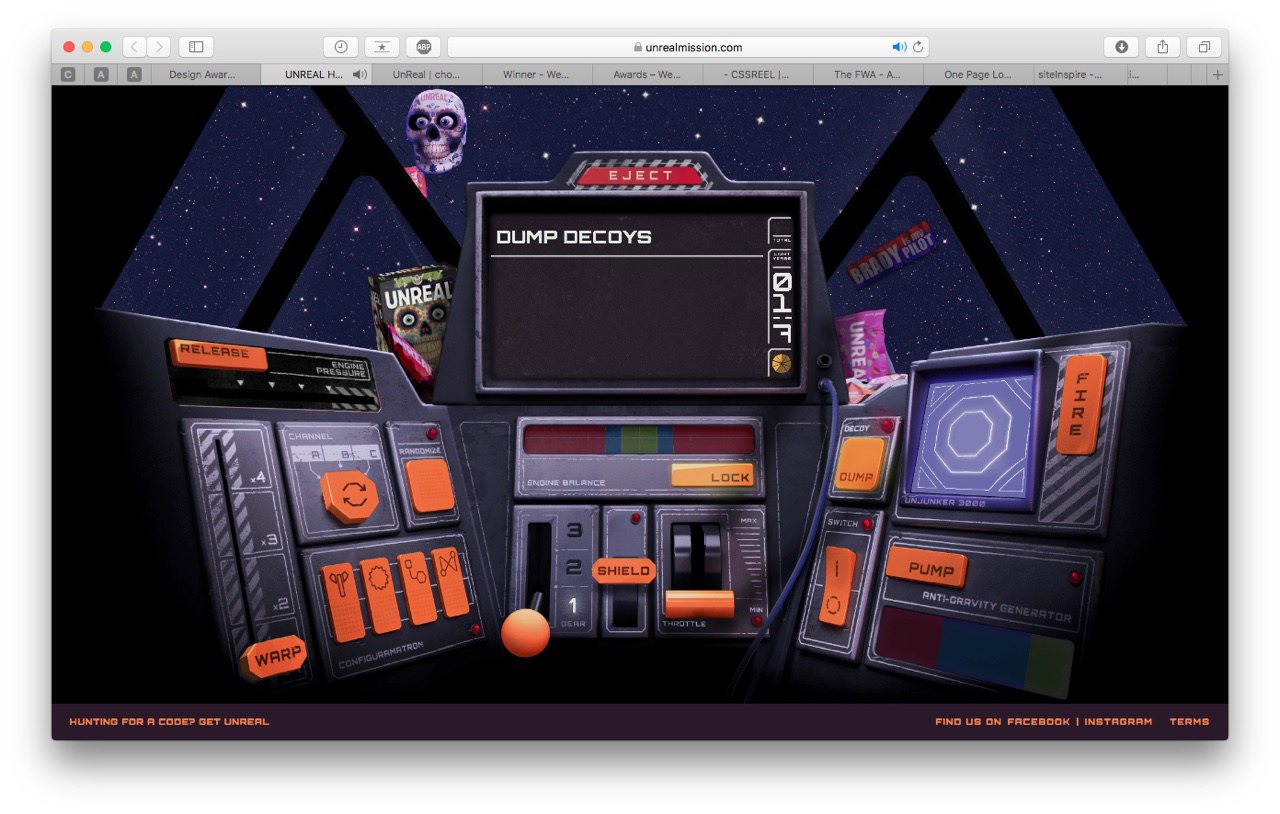Viewport: 1280px width, 814px height.
Task: Select gear 1 on gear panel
Action: click(x=573, y=605)
